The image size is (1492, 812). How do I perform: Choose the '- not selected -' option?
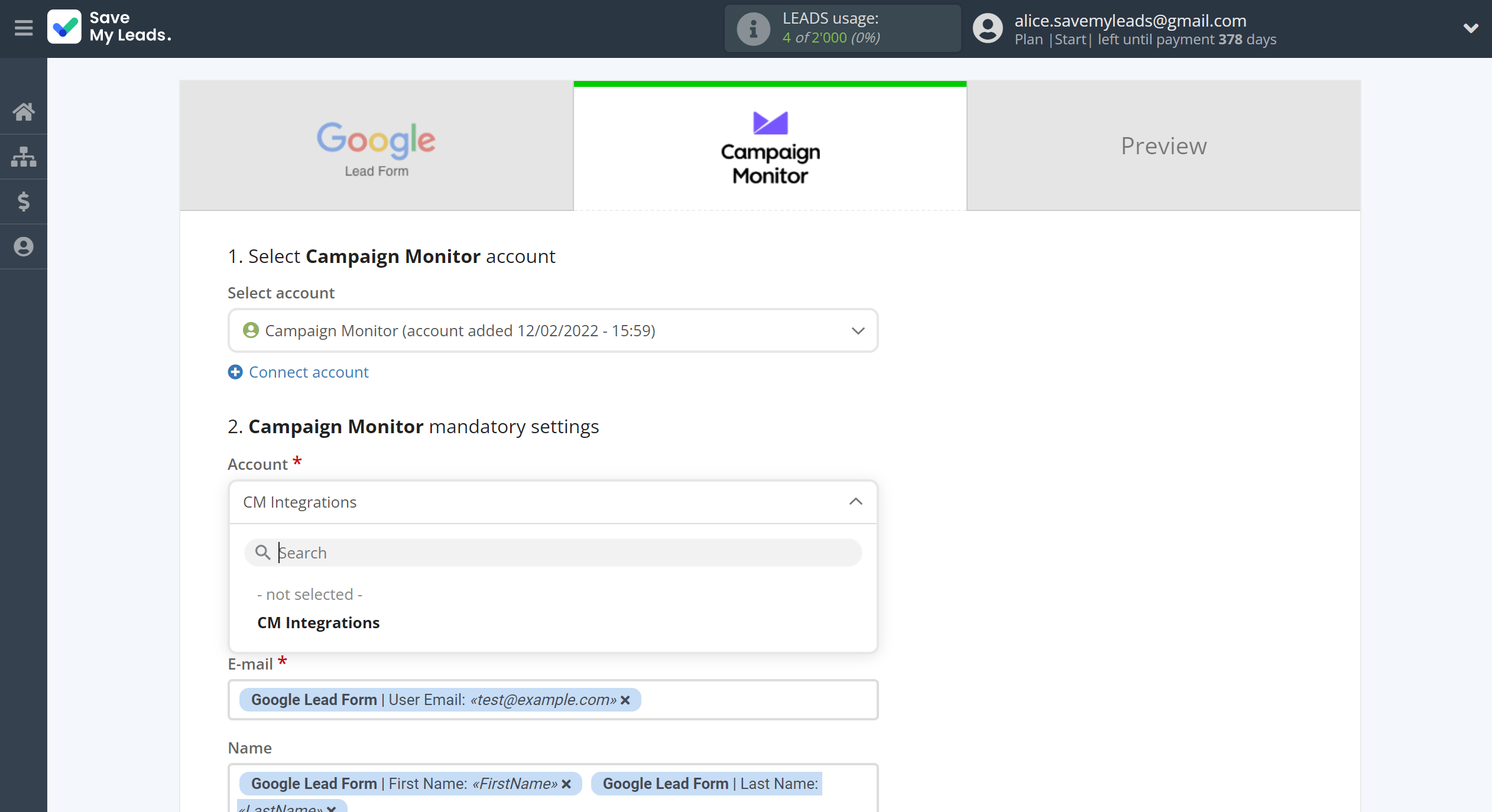(310, 594)
